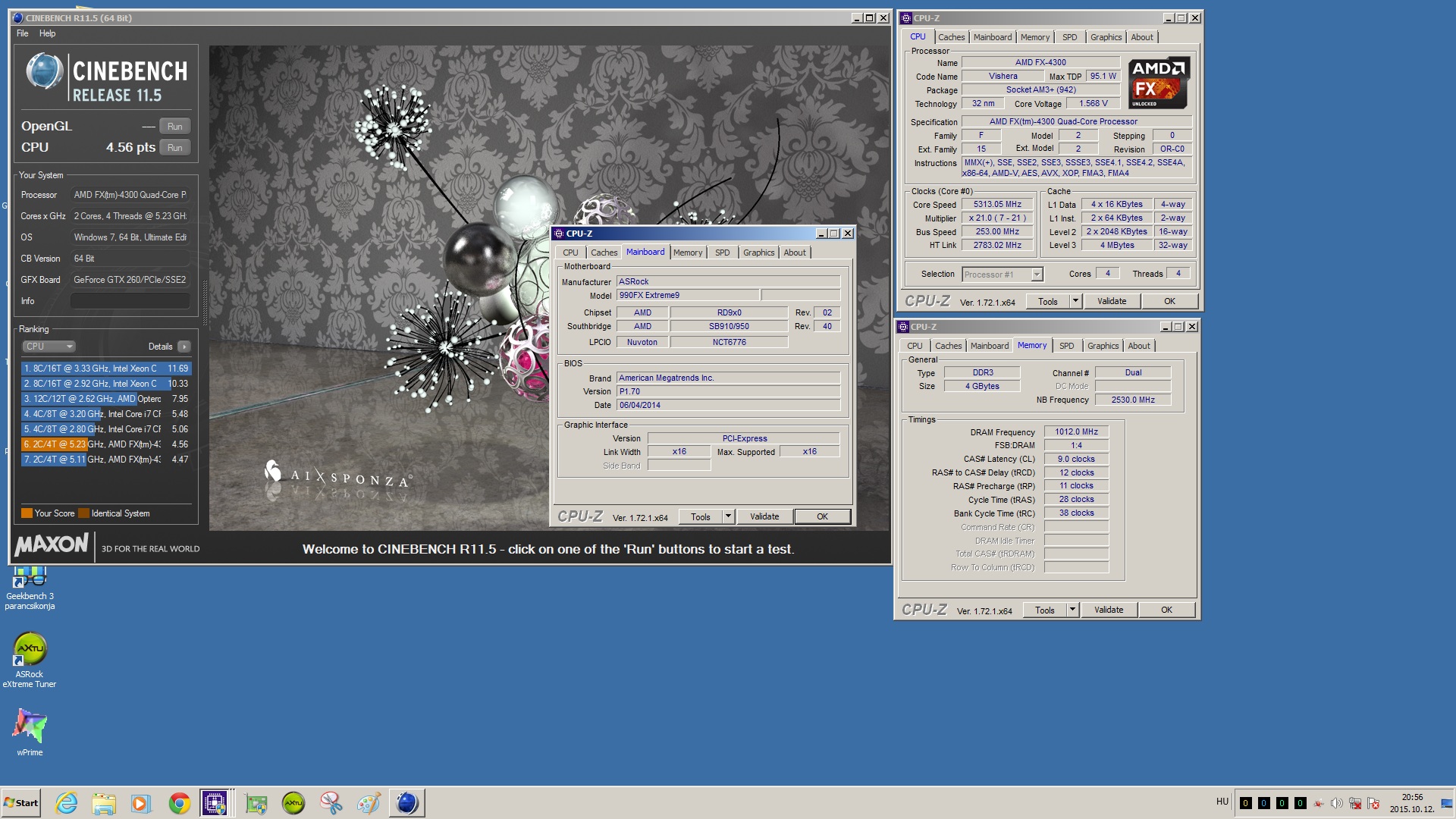The height and width of the screenshot is (819, 1456).
Task: Open the Snipping Tool scissors icon
Action: coord(331,803)
